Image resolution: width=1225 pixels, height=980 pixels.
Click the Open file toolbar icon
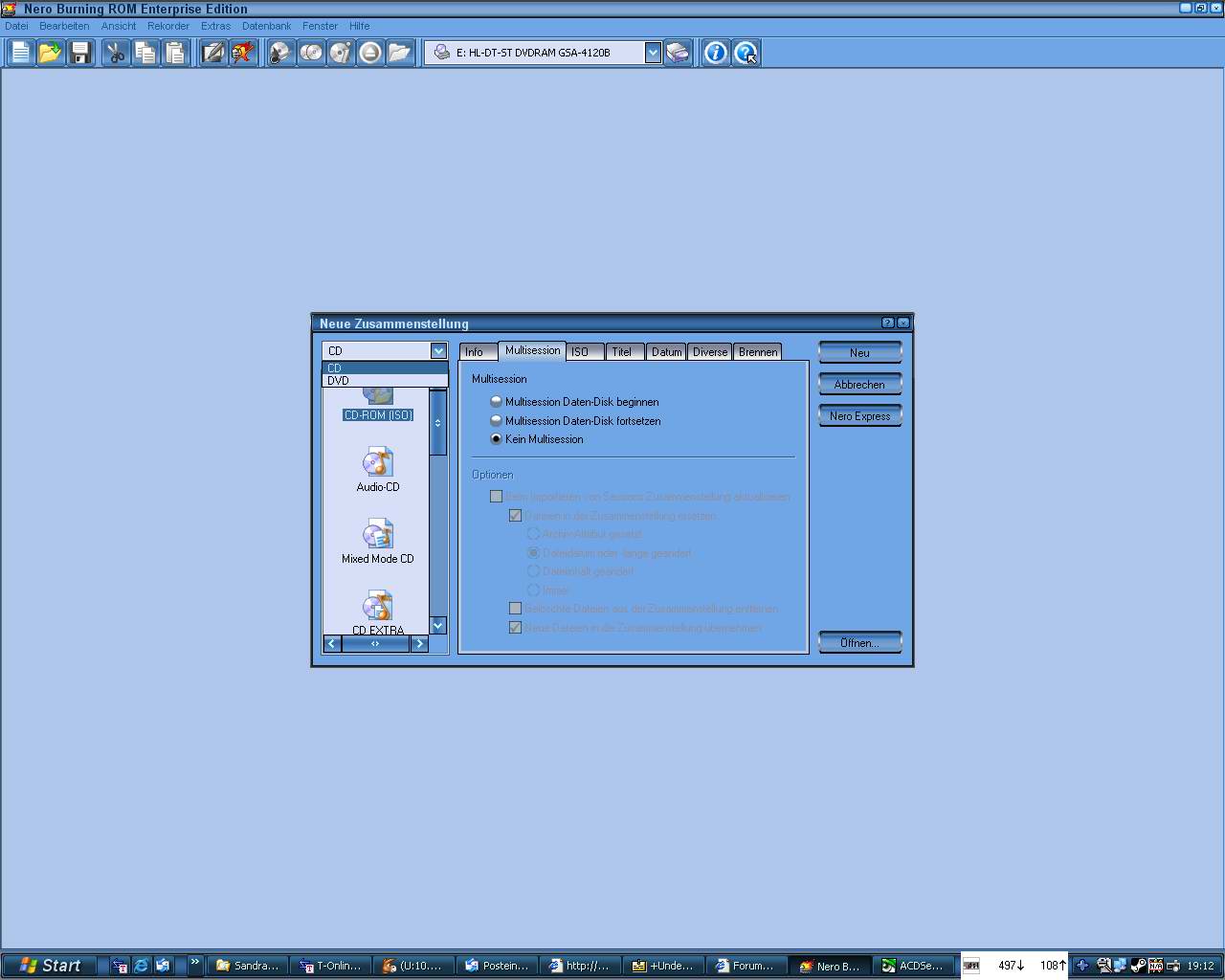pos(50,53)
